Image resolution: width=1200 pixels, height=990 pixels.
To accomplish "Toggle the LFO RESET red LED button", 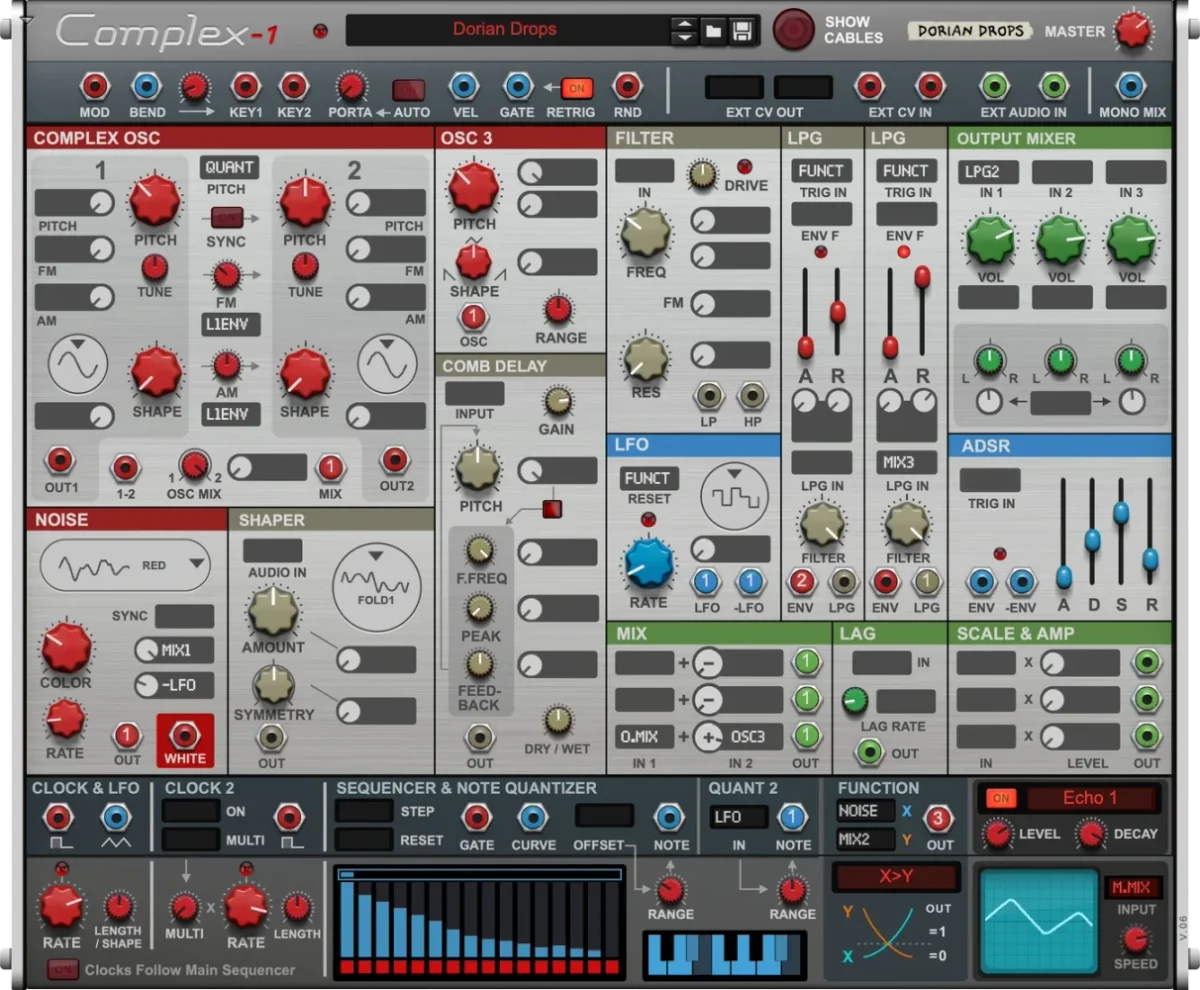I will [x=647, y=519].
